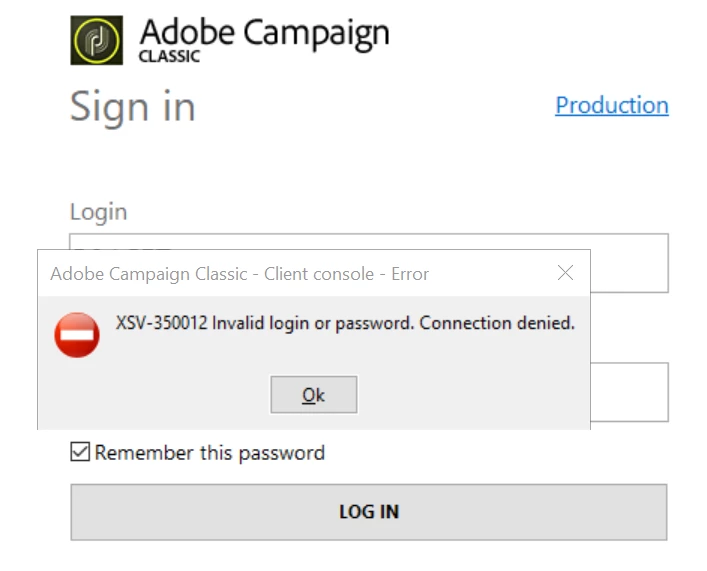This screenshot has width=707, height=571.
Task: Close the error dialog with X
Action: (565, 273)
